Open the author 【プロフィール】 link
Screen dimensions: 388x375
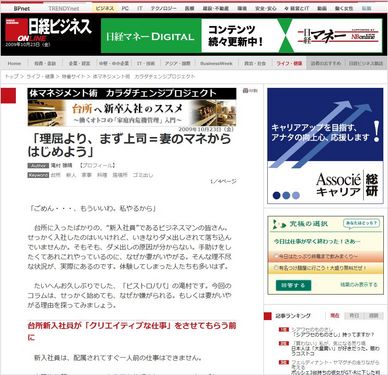(x=97, y=166)
